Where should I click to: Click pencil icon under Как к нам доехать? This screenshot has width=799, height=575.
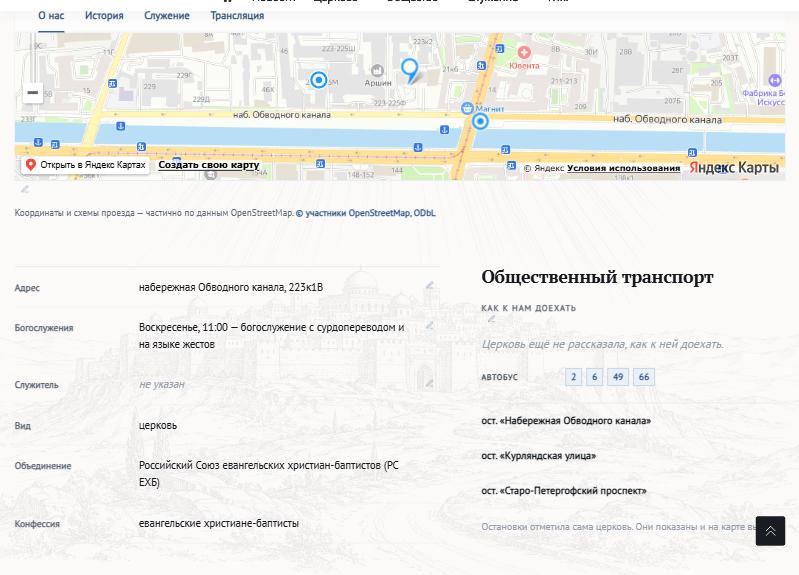pyautogui.click(x=491, y=319)
